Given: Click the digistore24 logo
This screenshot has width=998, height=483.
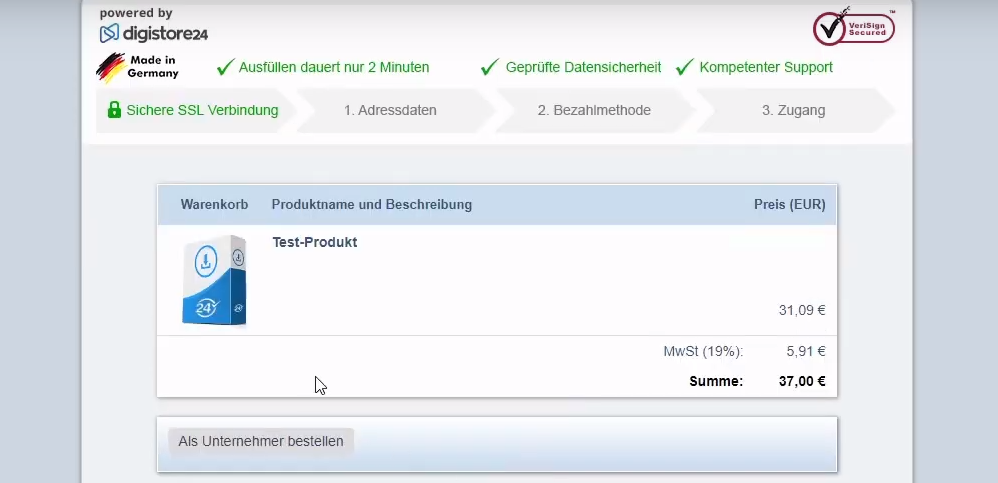Looking at the screenshot, I should pos(153,33).
